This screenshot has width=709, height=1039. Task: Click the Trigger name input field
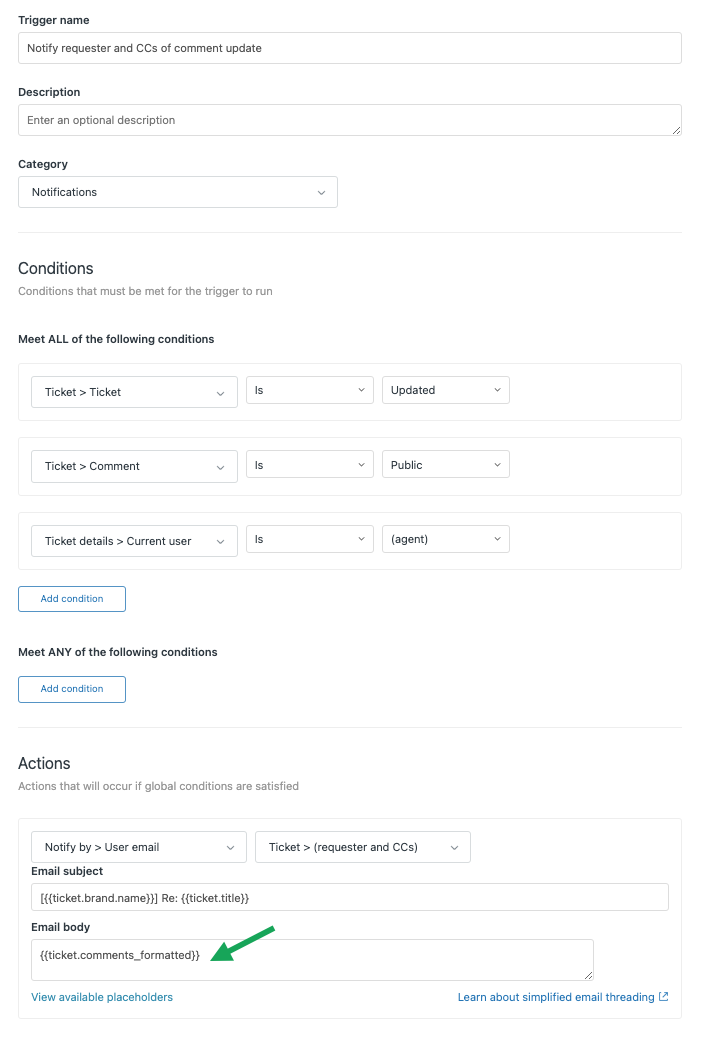(x=349, y=48)
